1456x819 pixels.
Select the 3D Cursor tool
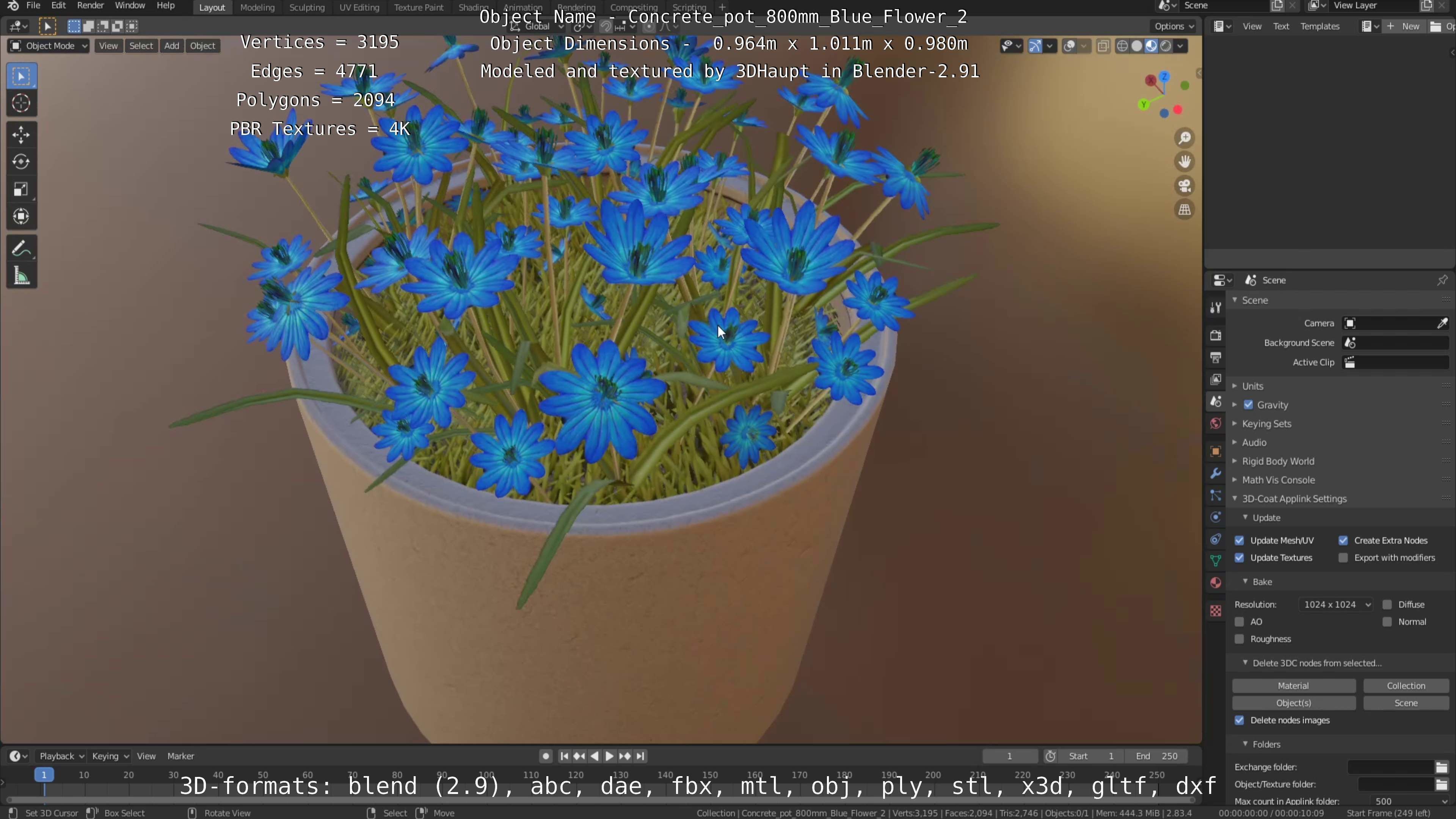[x=22, y=104]
